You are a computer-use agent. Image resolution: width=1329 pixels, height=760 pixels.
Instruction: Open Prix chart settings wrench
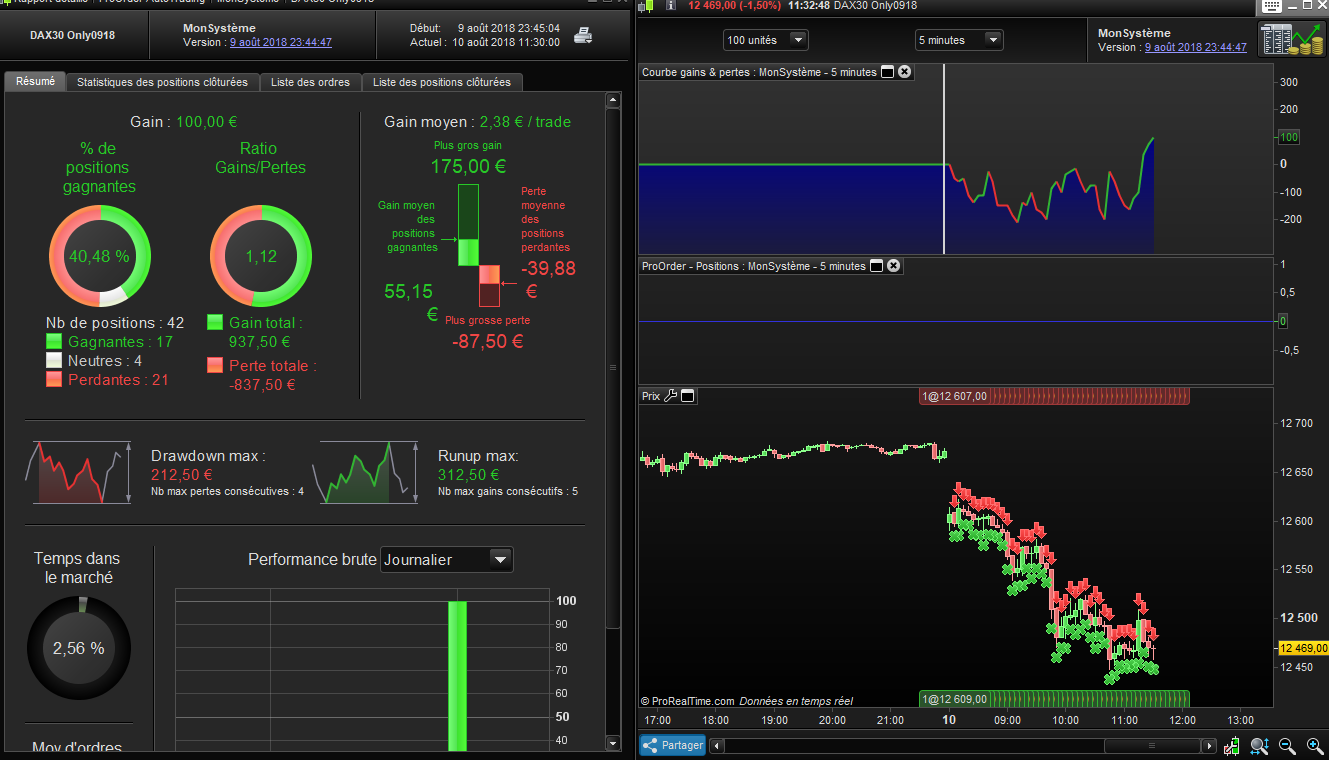(671, 396)
